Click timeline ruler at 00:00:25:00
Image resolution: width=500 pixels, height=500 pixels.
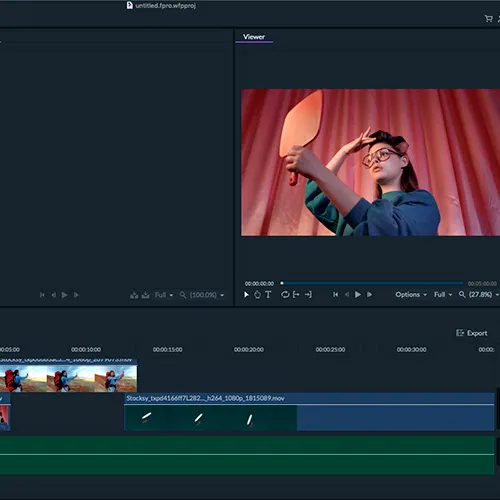click(x=330, y=350)
